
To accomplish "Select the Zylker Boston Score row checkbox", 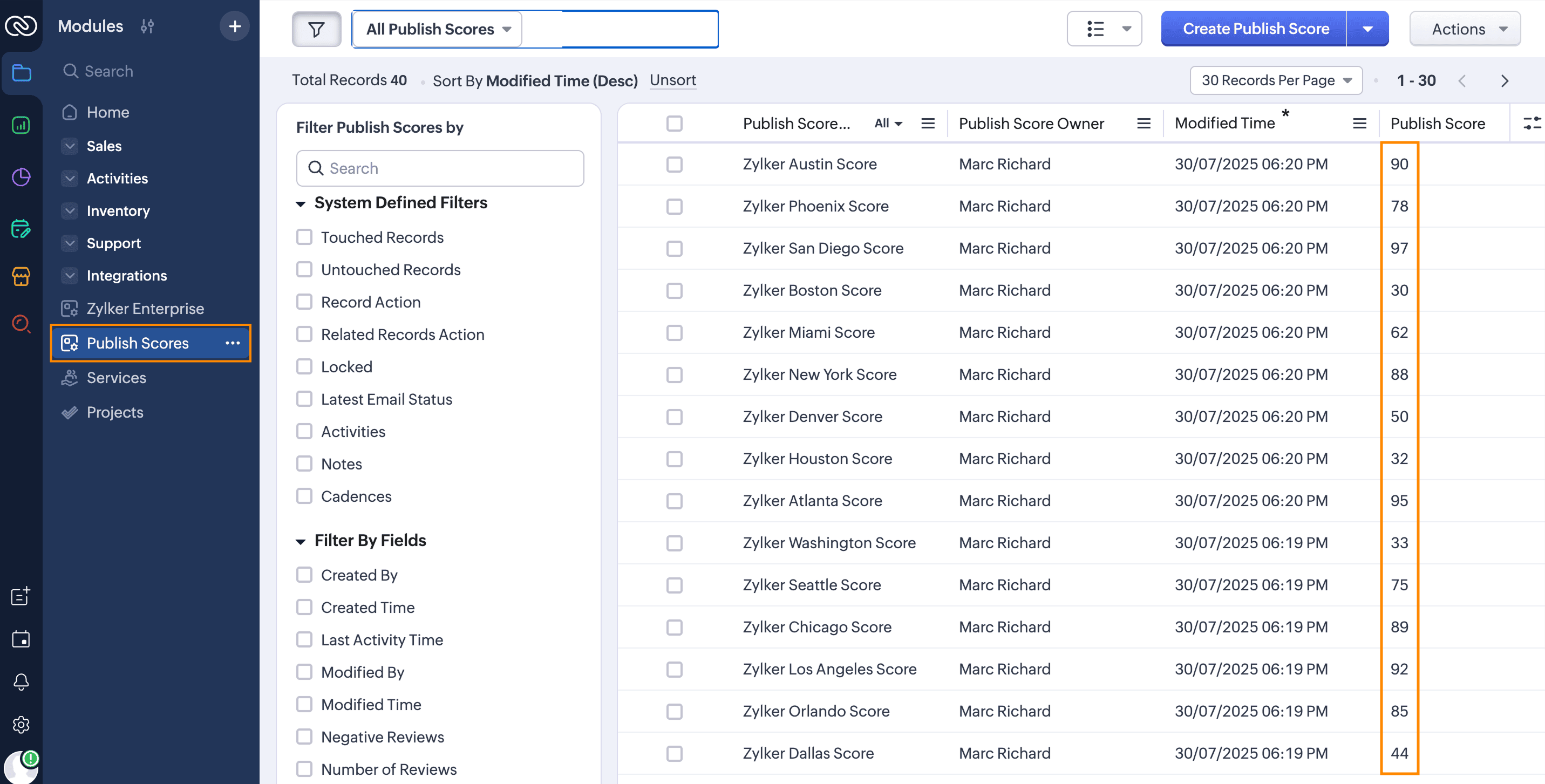I will point(674,291).
